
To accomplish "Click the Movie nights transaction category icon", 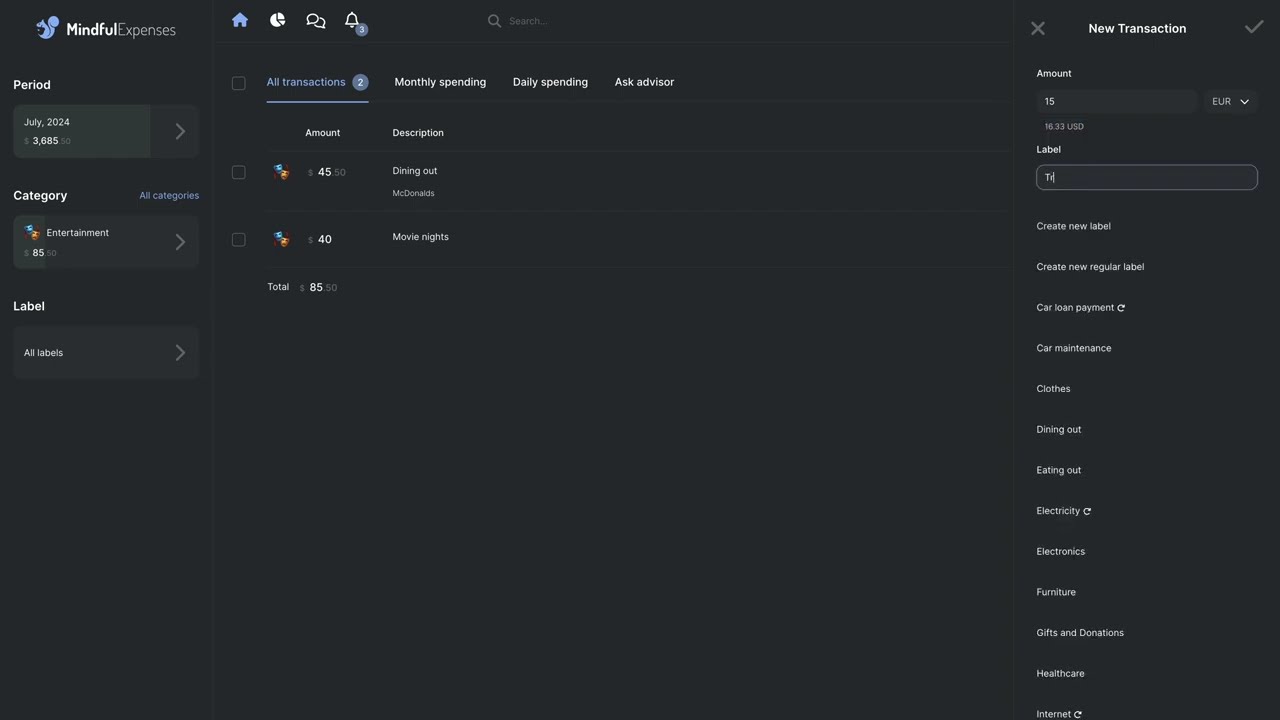I will [x=281, y=239].
